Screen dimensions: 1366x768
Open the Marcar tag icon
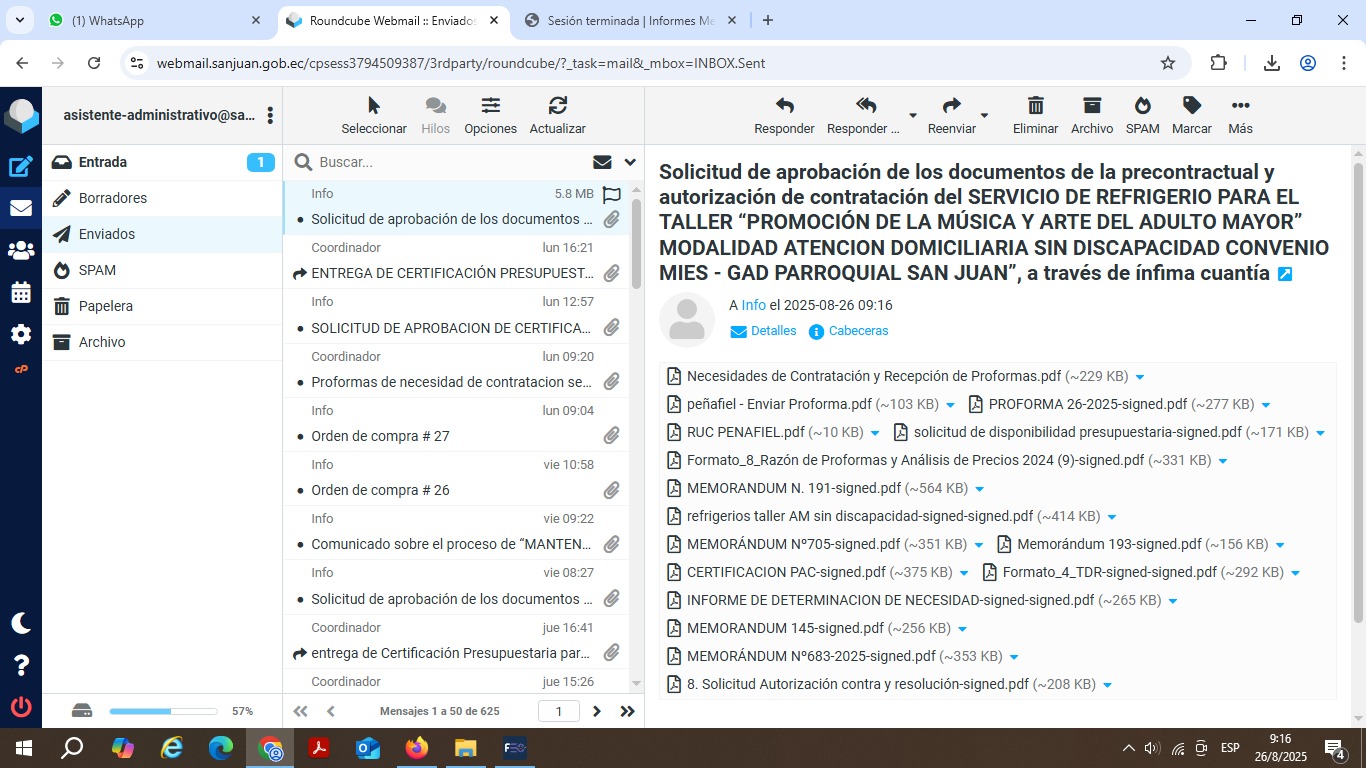[1191, 106]
